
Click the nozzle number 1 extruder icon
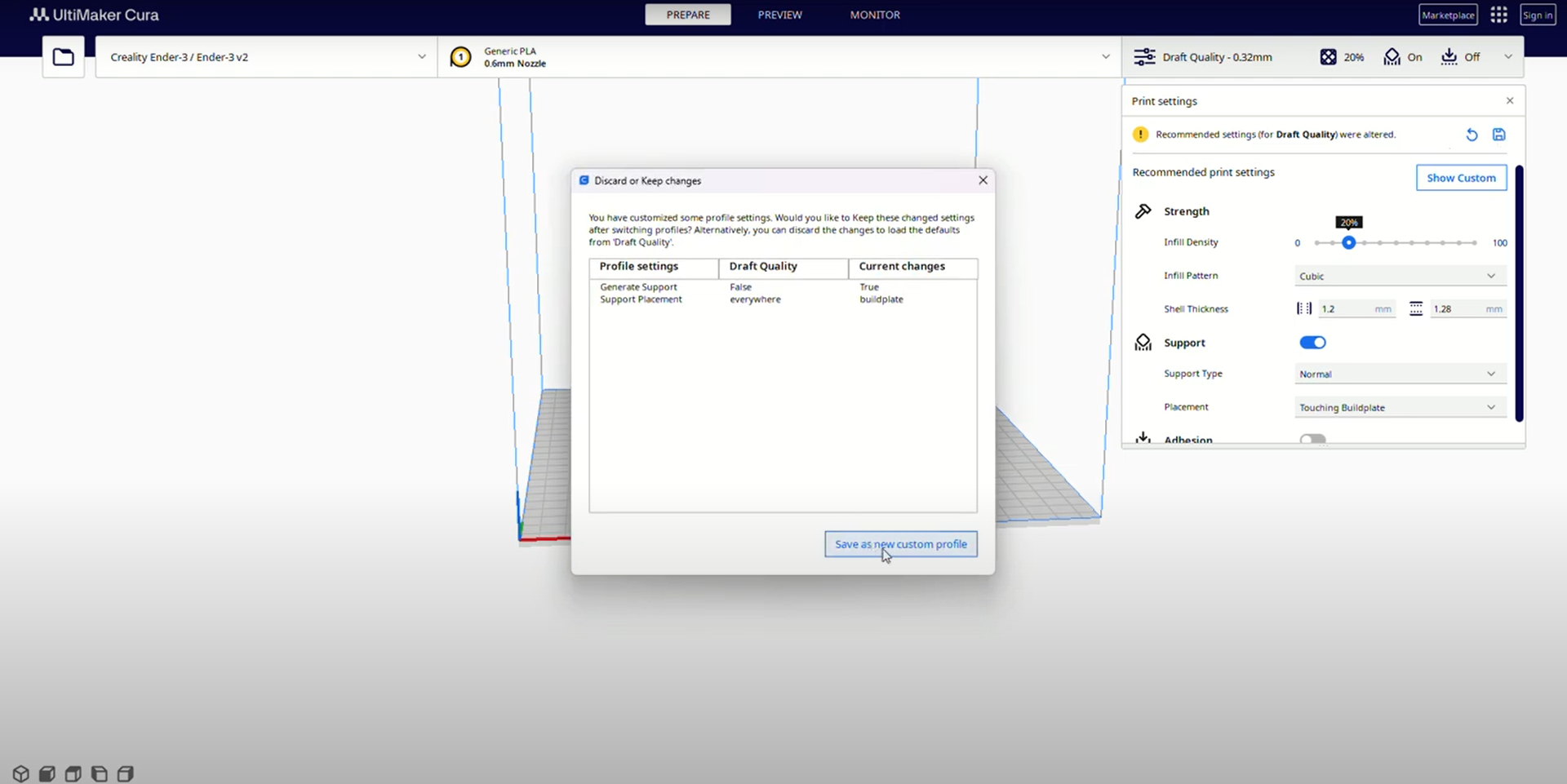[460, 57]
